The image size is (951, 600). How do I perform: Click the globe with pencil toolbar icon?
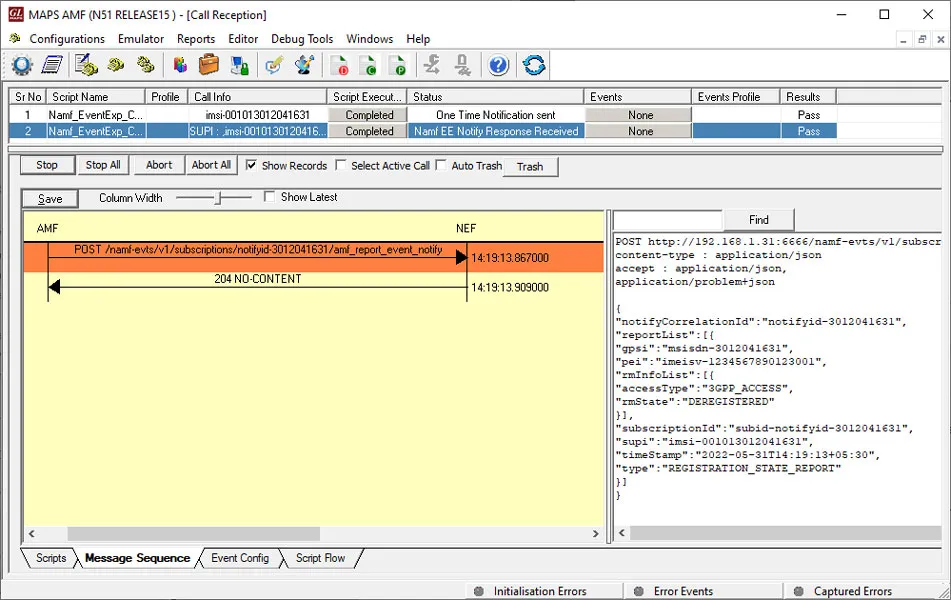coord(304,64)
